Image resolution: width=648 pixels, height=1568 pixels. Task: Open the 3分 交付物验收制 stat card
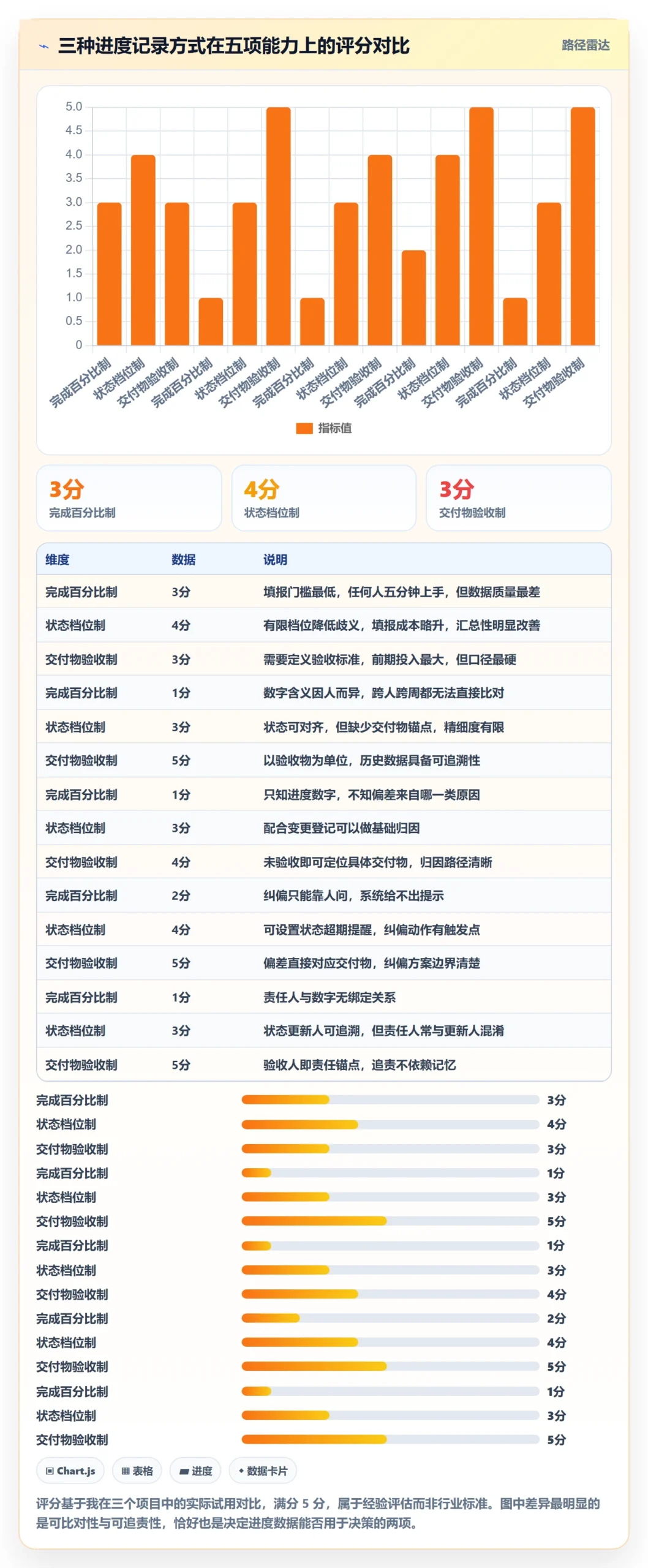pos(519,498)
